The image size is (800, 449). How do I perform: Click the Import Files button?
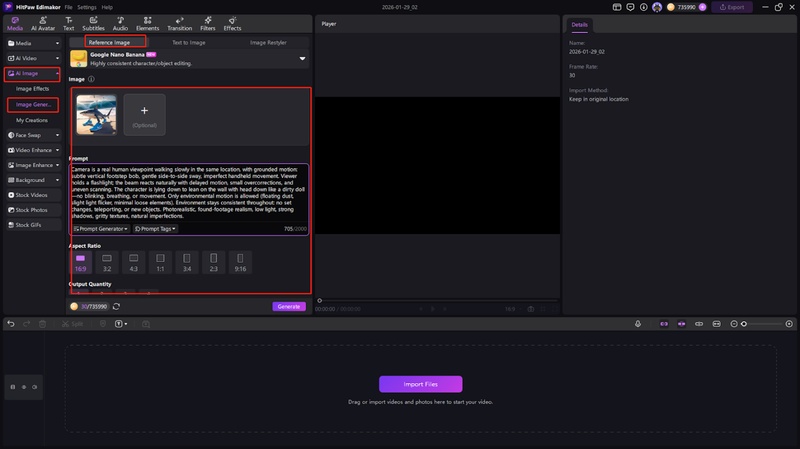coord(420,384)
